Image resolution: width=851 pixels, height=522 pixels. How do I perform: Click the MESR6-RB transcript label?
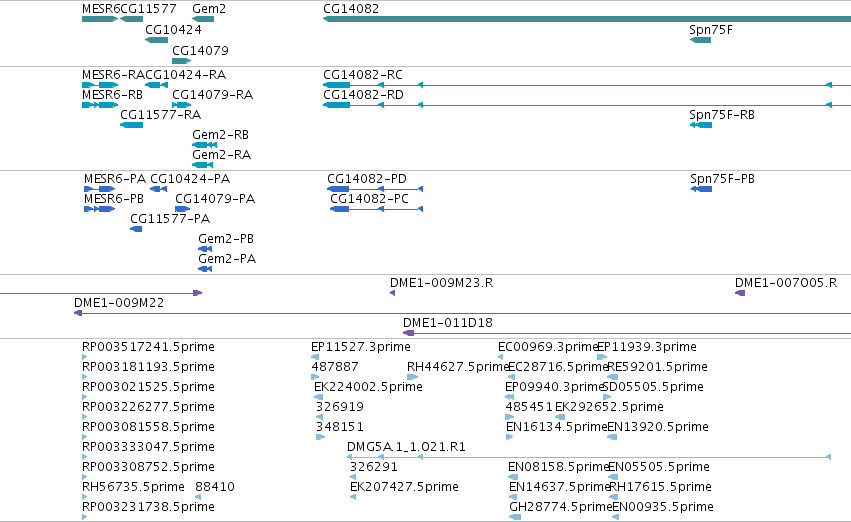click(x=112, y=95)
